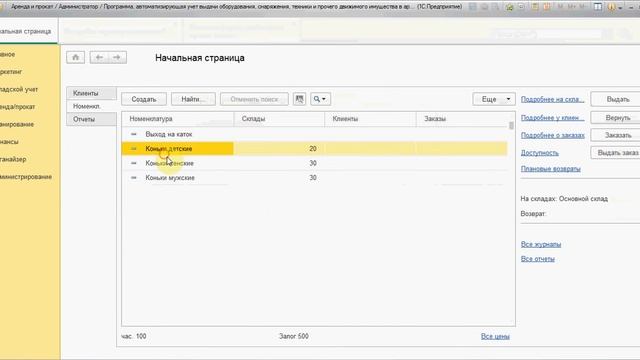Open the Подробнее о заказах link

(x=553, y=135)
